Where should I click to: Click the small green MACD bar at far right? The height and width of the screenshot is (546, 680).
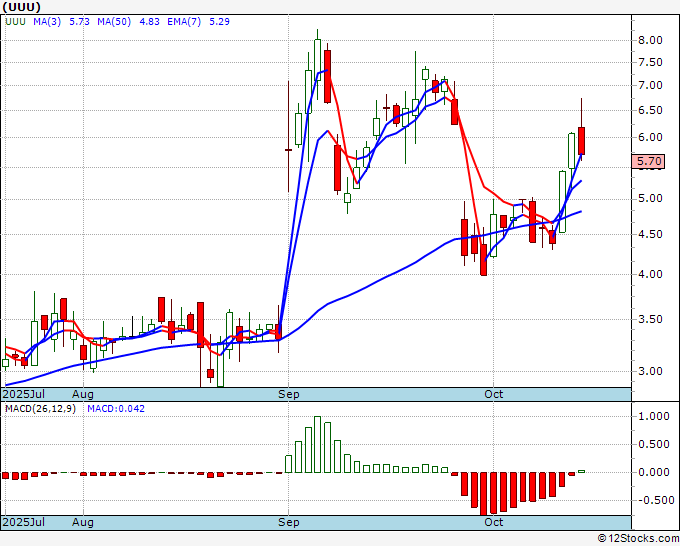pos(582,471)
